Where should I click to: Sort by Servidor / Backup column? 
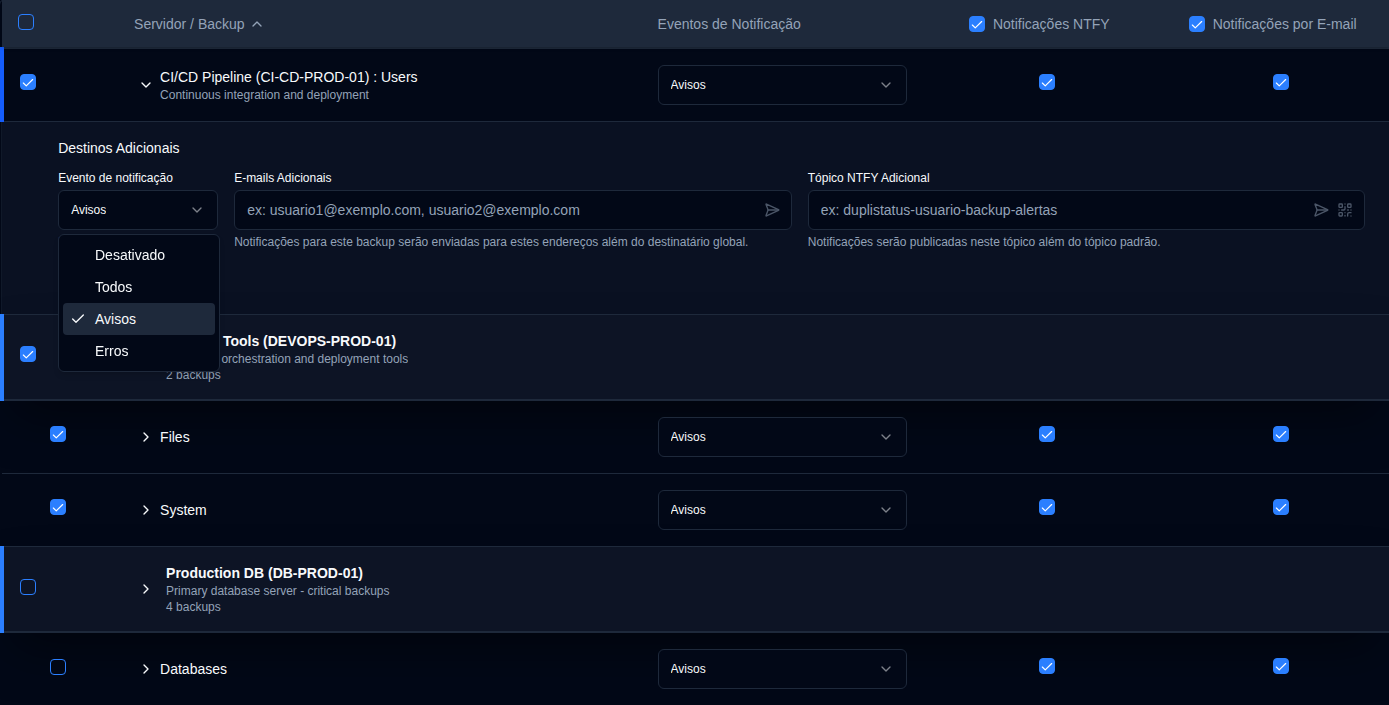click(x=198, y=24)
